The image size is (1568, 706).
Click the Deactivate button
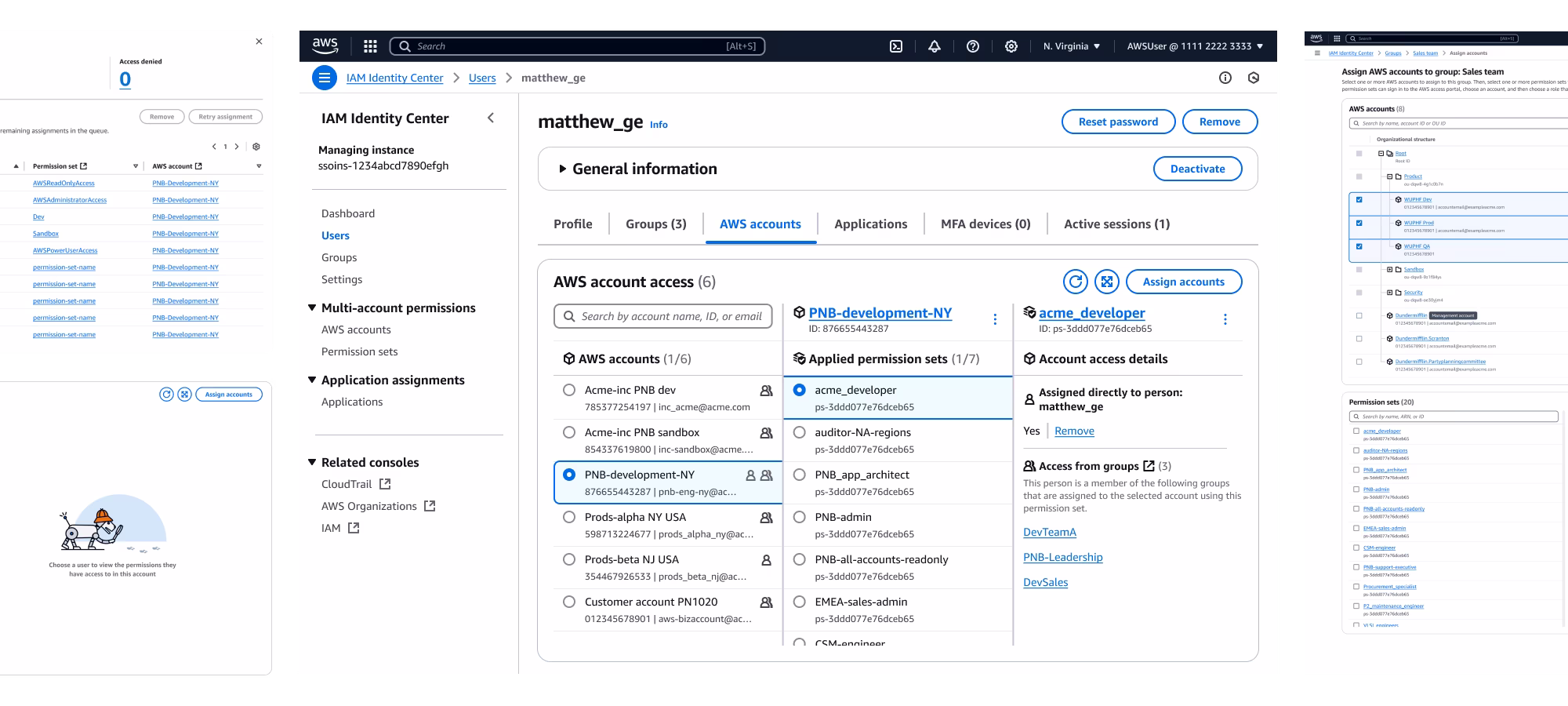coord(1197,169)
